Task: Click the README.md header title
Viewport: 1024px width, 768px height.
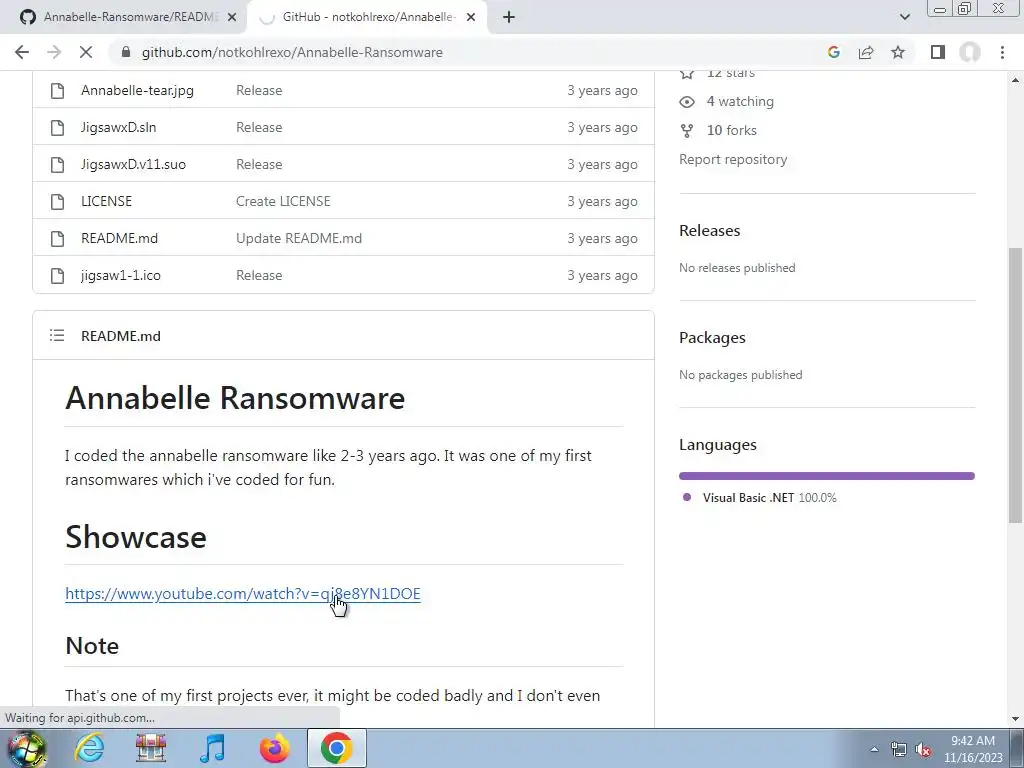Action: pos(121,336)
